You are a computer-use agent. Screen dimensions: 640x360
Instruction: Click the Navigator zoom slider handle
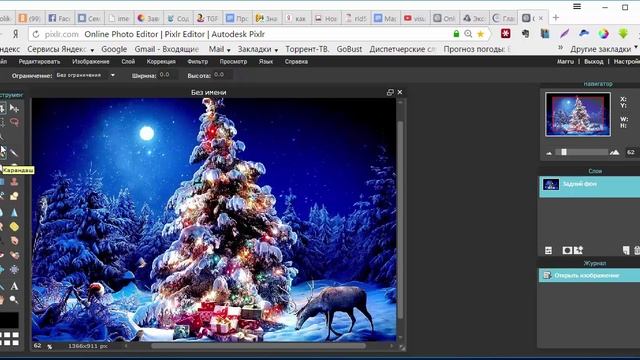coord(564,152)
